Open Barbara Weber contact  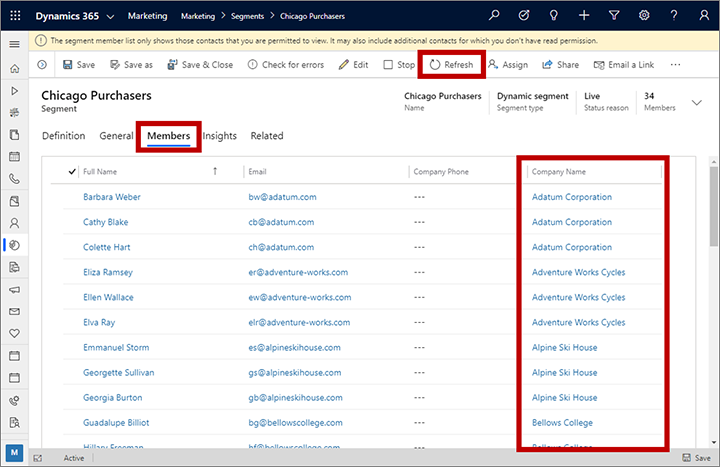point(112,197)
